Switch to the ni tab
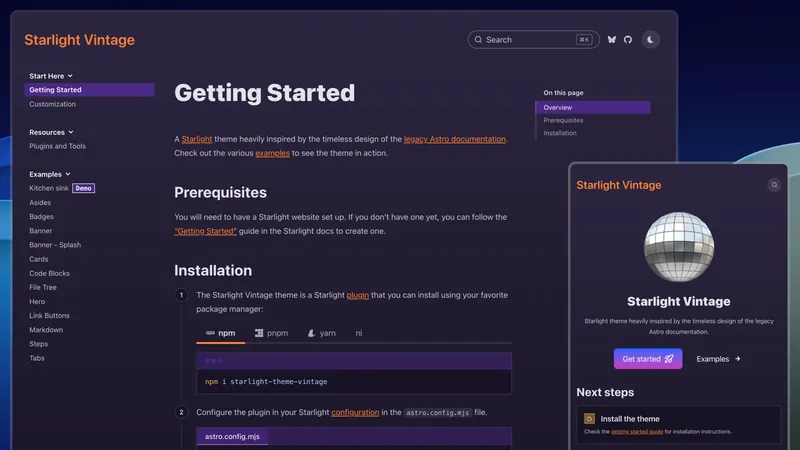 tap(359, 332)
